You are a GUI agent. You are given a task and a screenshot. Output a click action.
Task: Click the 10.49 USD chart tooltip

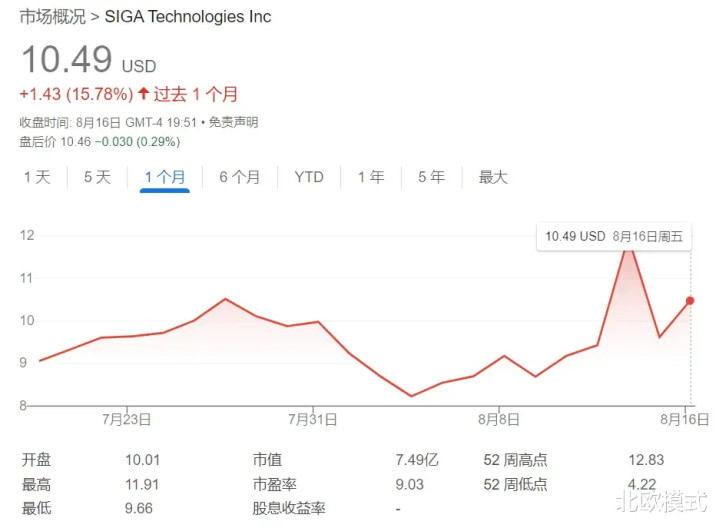tap(612, 236)
